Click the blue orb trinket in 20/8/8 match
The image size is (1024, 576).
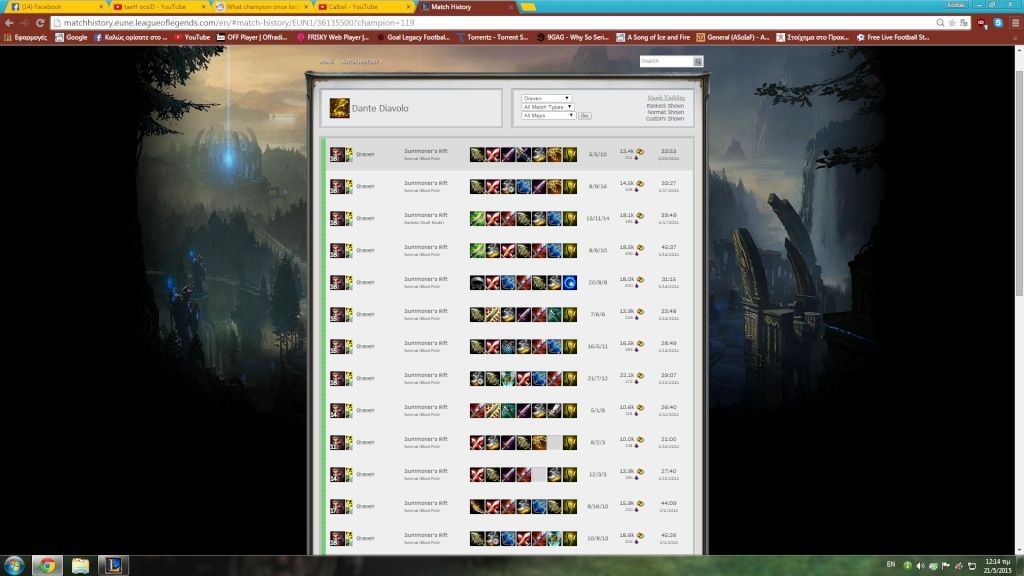click(570, 282)
